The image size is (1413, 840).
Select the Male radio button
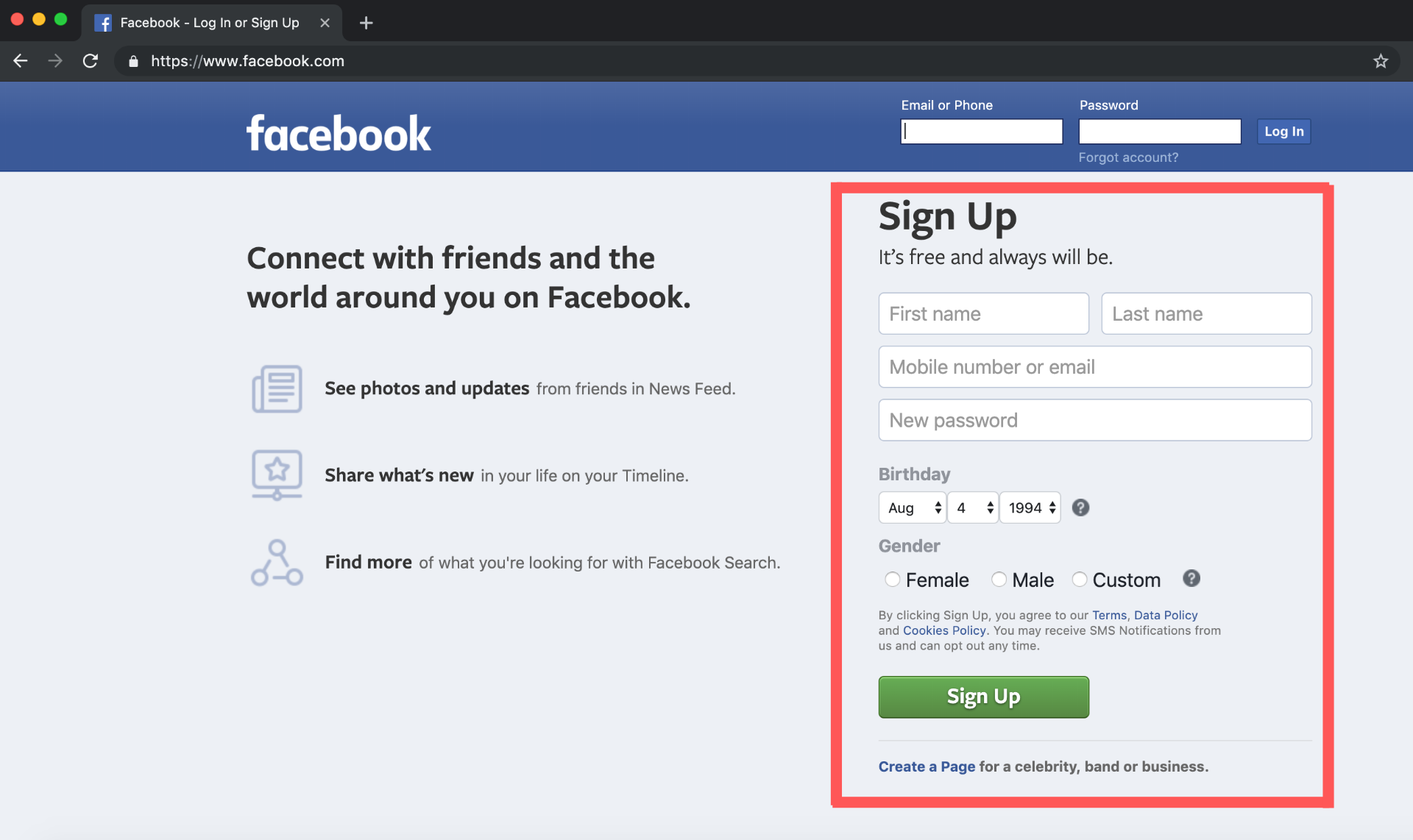point(997,578)
